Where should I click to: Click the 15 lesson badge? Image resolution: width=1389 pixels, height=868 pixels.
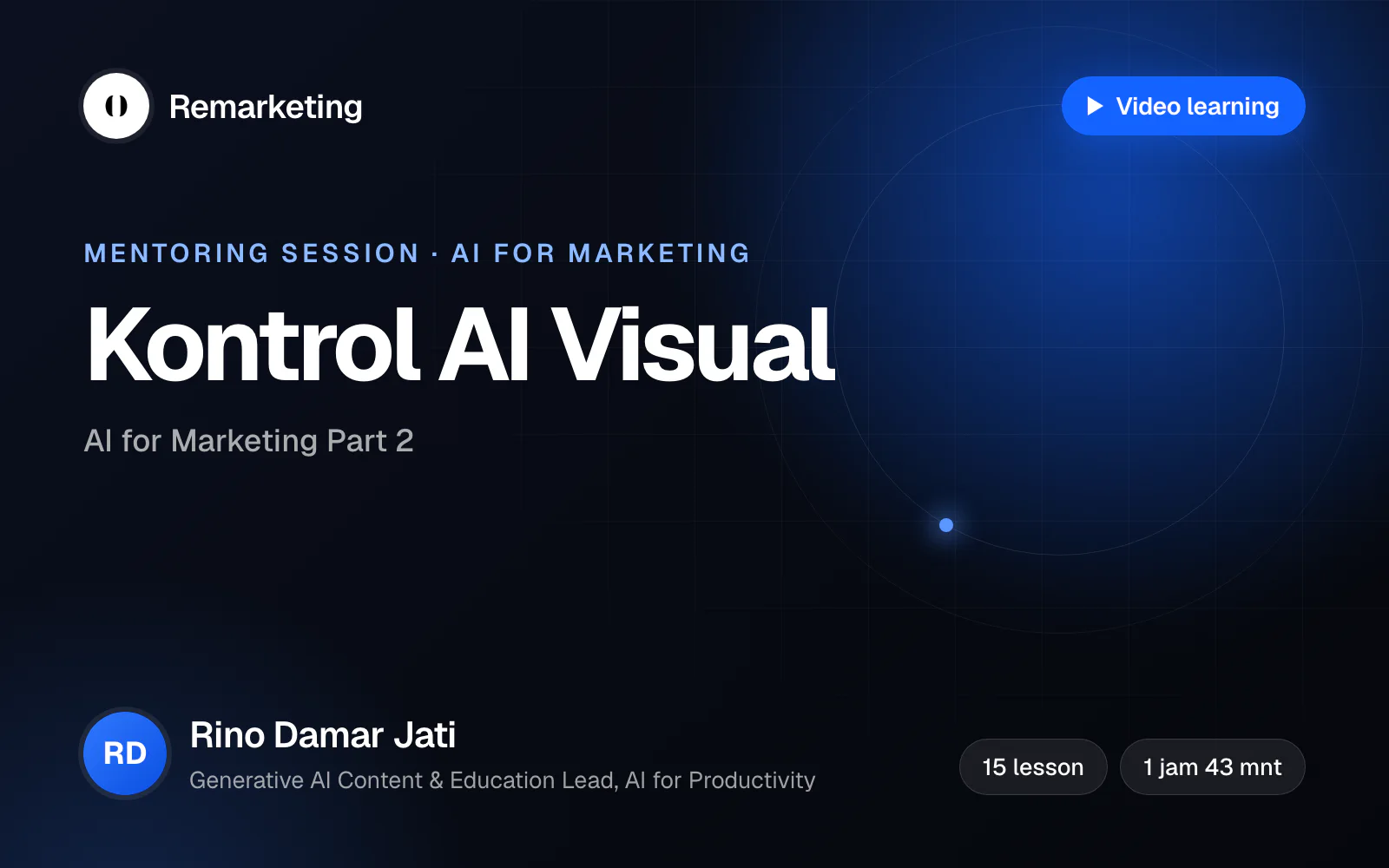tap(1033, 767)
